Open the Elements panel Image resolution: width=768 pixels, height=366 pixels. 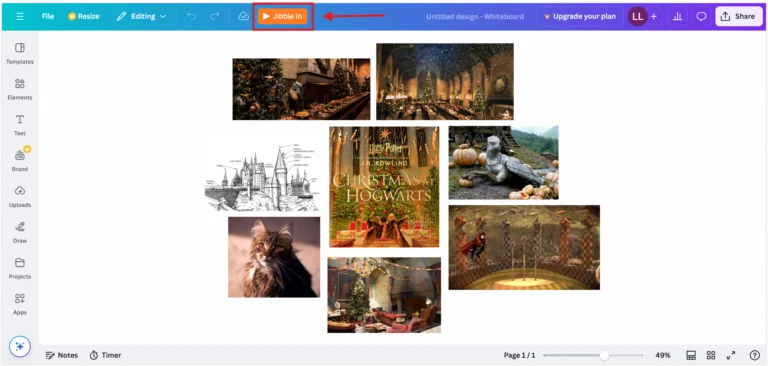20,89
